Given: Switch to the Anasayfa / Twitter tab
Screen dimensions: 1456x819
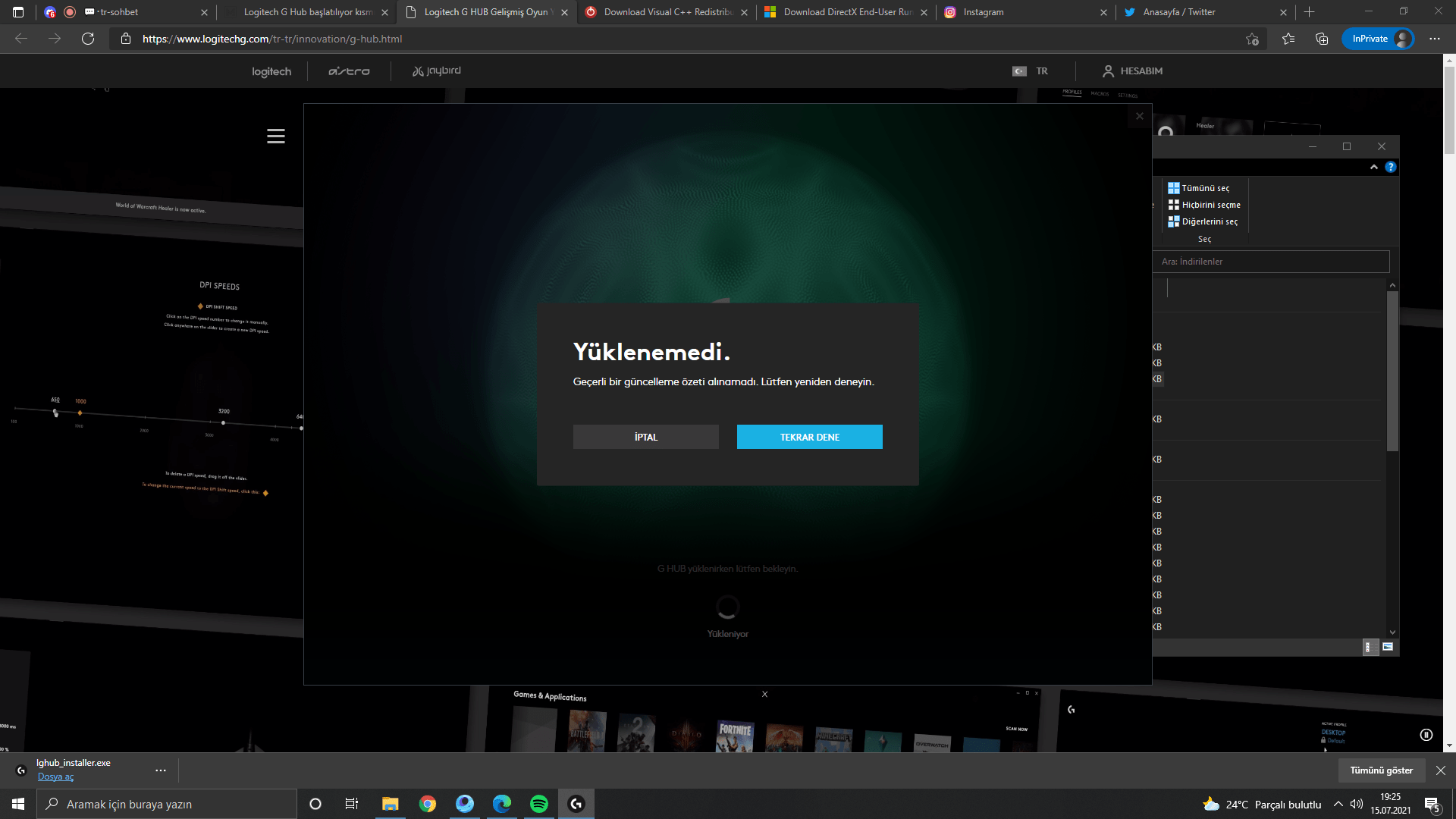Looking at the screenshot, I should (x=1207, y=12).
